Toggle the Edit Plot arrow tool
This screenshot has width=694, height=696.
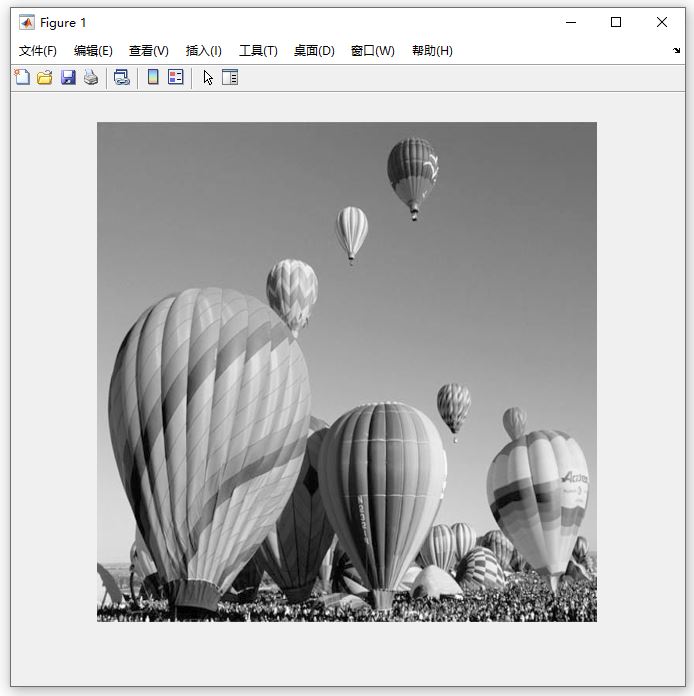click(x=208, y=77)
